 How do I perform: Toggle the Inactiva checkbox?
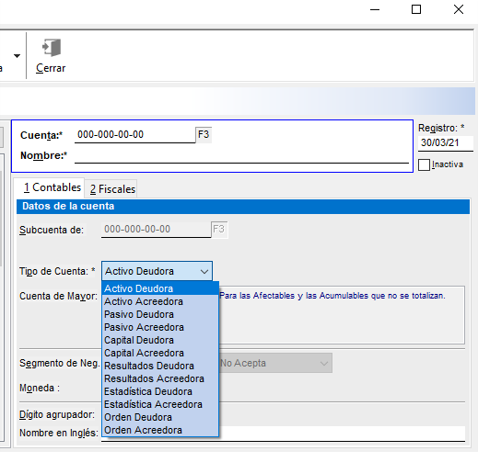(x=424, y=165)
